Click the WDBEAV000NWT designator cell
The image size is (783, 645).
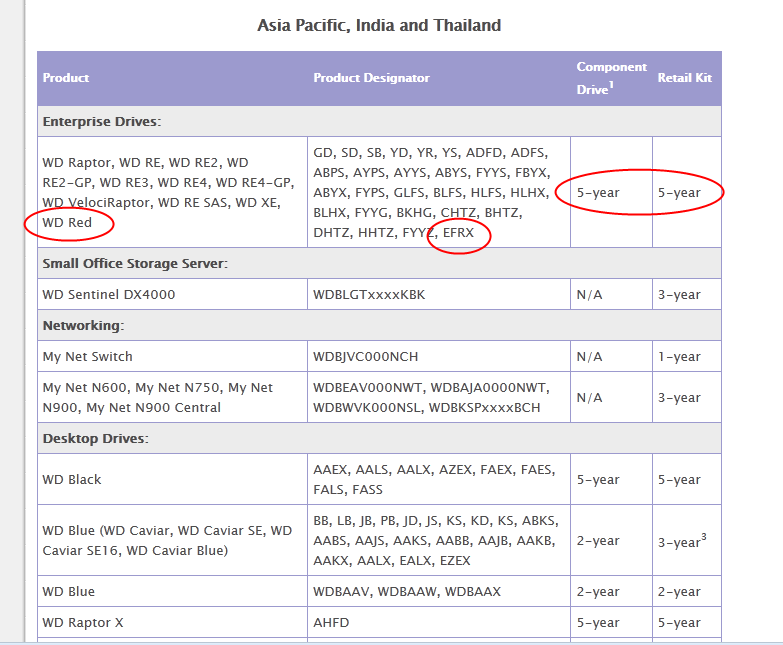(439, 397)
